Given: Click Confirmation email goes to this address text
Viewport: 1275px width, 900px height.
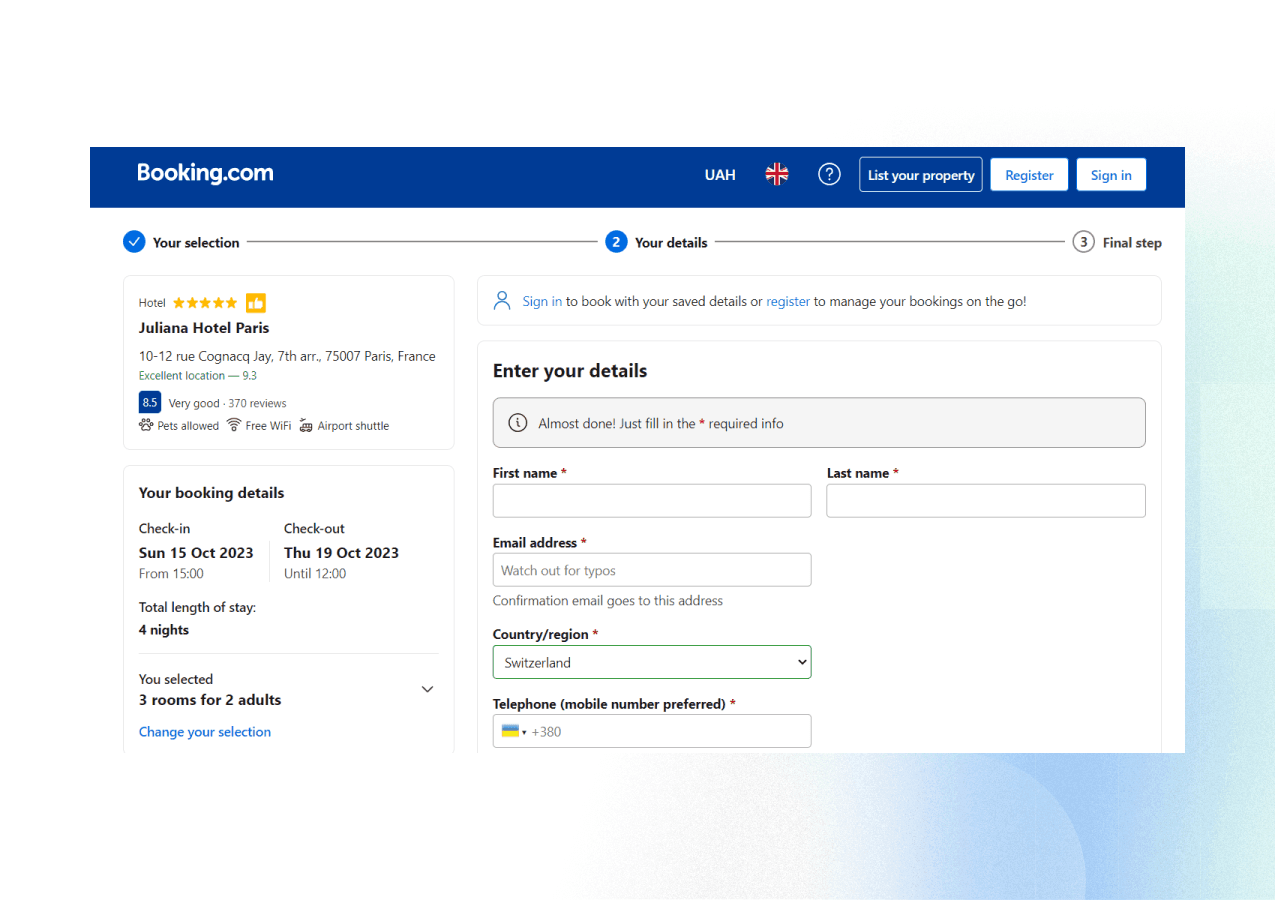Looking at the screenshot, I should pos(608,601).
